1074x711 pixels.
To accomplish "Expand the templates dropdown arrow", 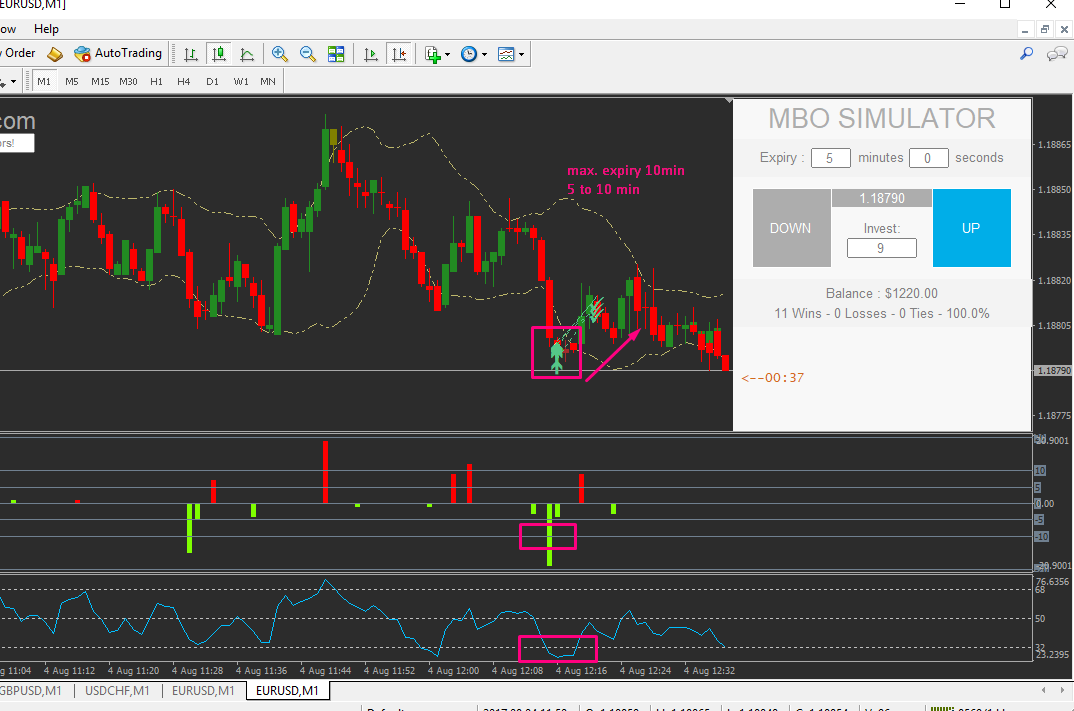I will 521,55.
